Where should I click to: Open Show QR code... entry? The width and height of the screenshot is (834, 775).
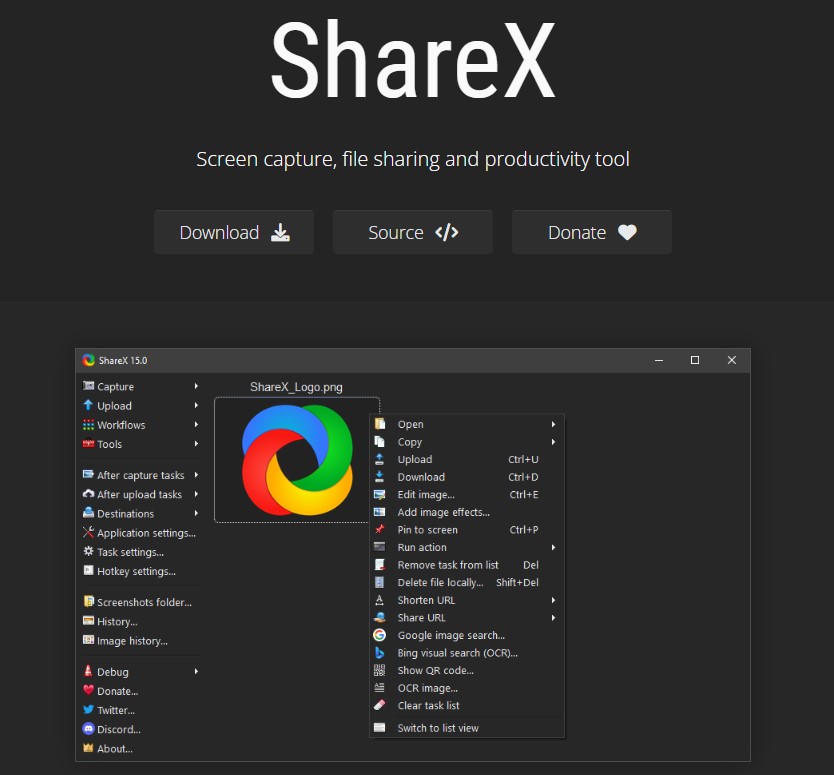pyautogui.click(x=466, y=670)
